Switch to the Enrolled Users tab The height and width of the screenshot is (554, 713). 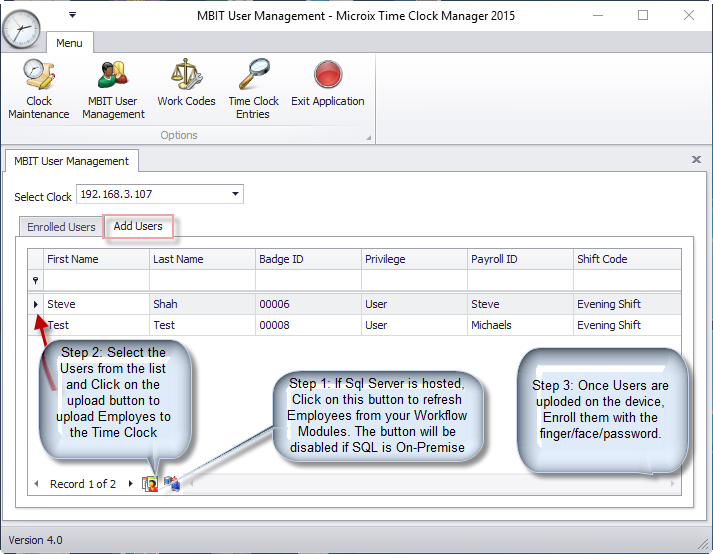click(x=61, y=227)
